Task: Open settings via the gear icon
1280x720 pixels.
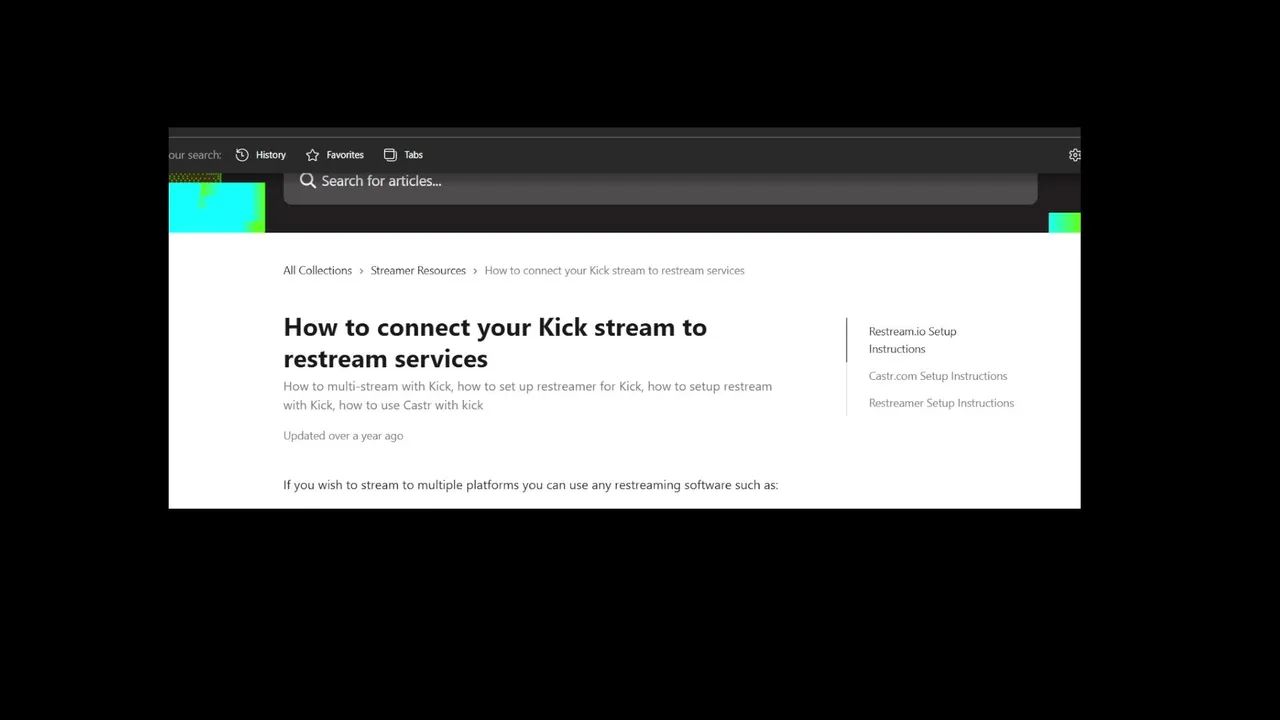Action: [x=1075, y=155]
